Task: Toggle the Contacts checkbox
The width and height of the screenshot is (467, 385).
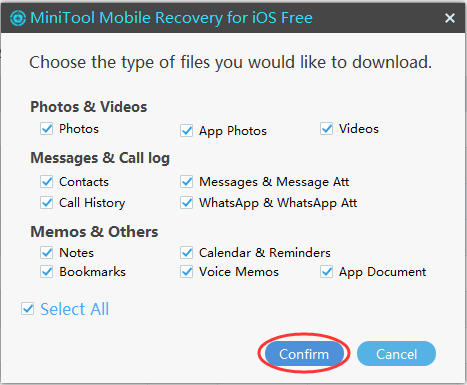Action: click(x=47, y=182)
